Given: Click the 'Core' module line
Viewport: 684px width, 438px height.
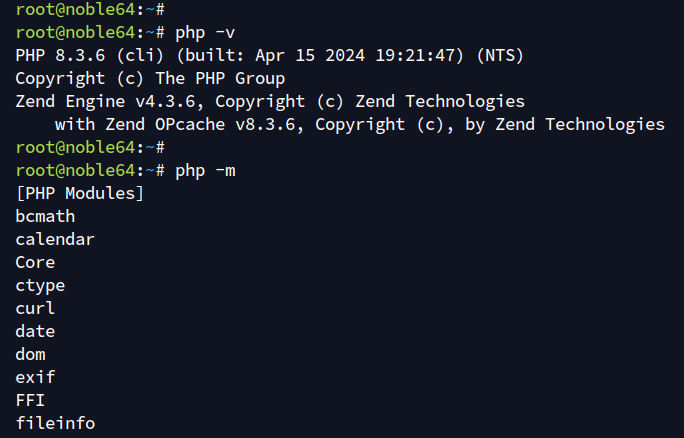Looking at the screenshot, I should click(35, 262).
